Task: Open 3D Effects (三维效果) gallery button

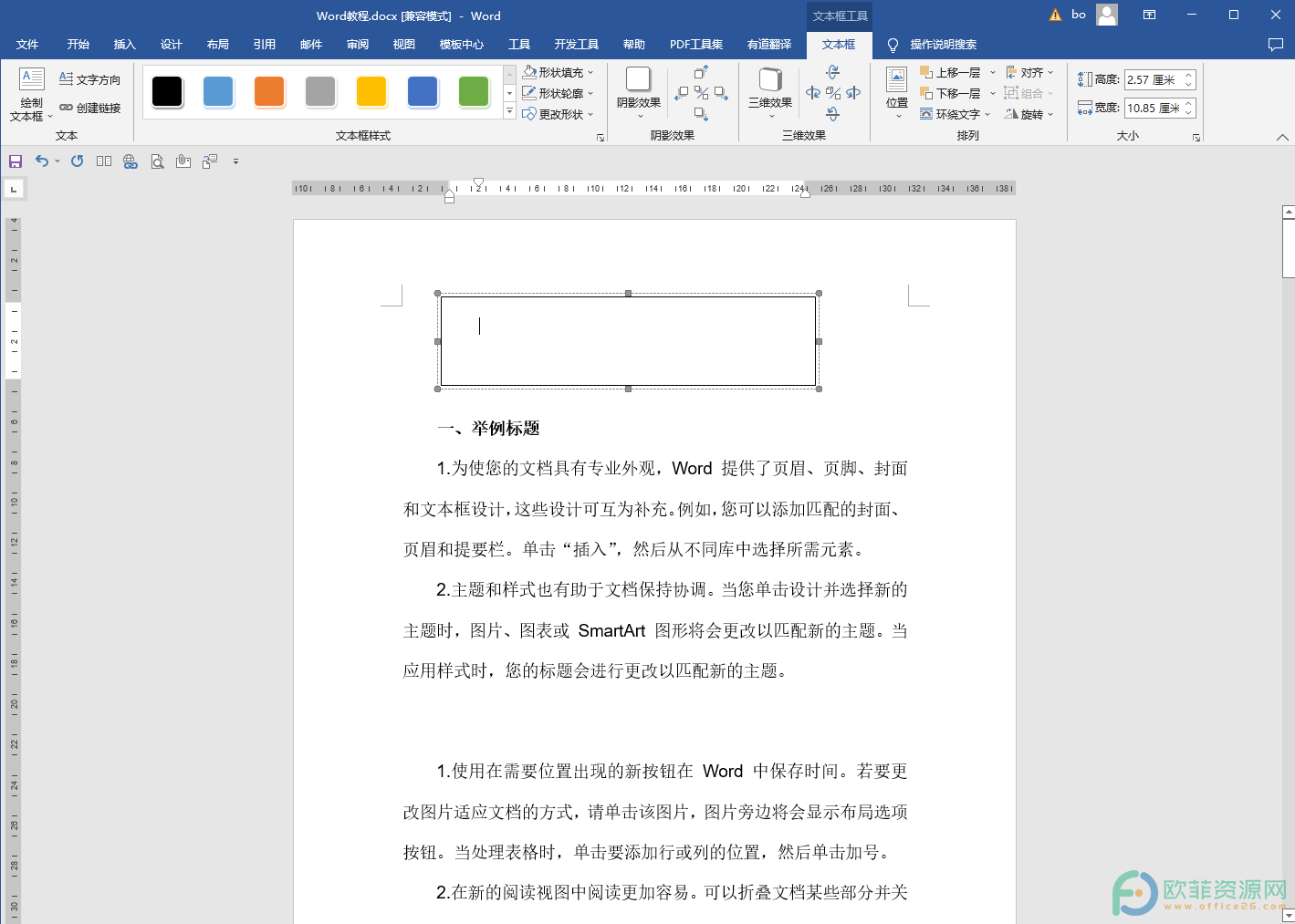Action: point(770,93)
